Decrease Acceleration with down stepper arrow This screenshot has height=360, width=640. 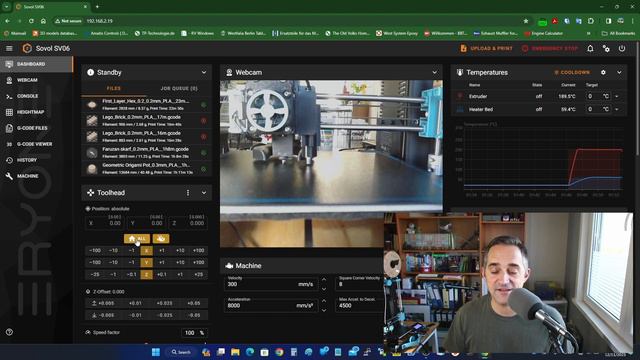point(324,310)
